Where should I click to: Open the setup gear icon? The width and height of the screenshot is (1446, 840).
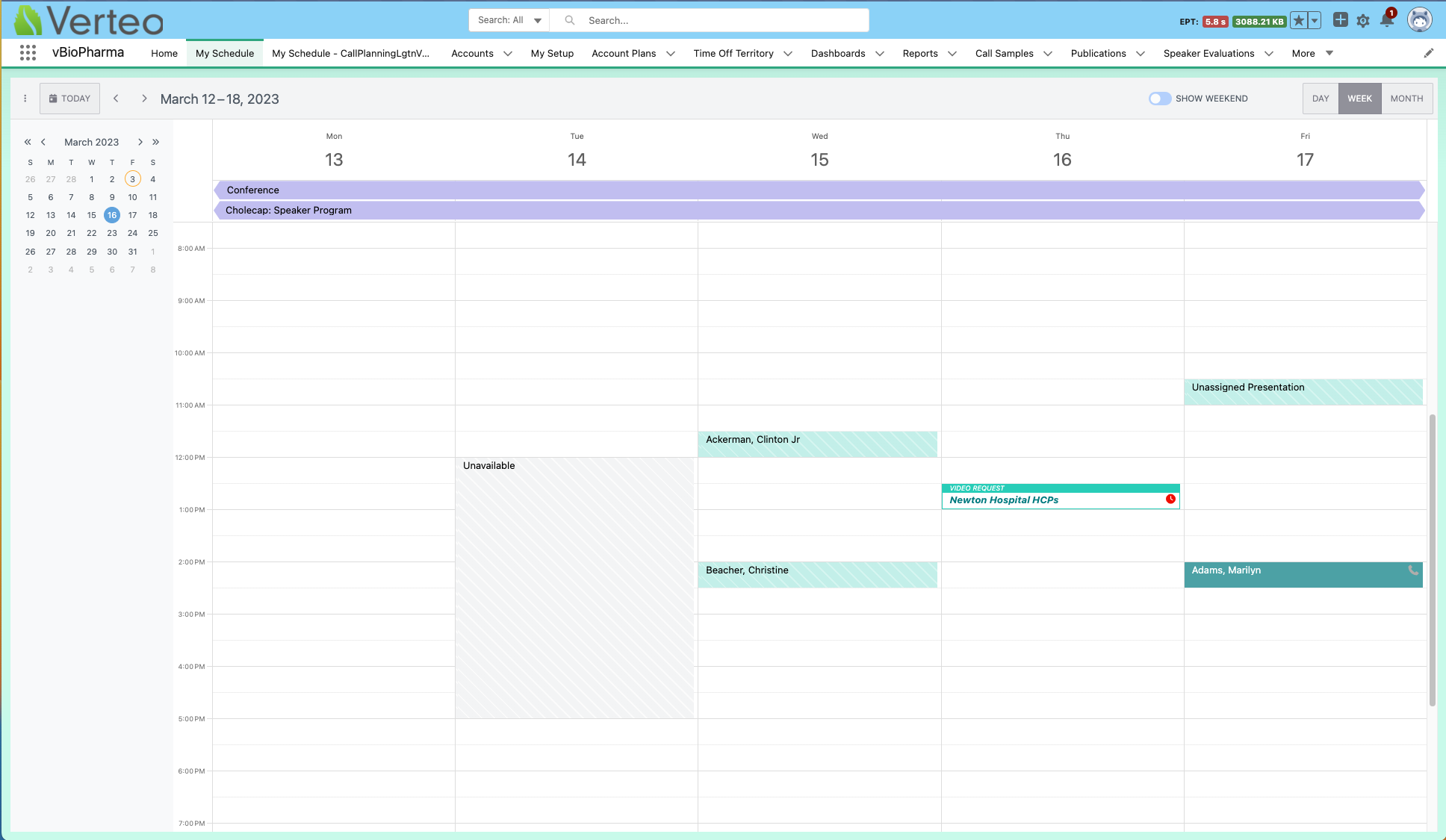1363,21
